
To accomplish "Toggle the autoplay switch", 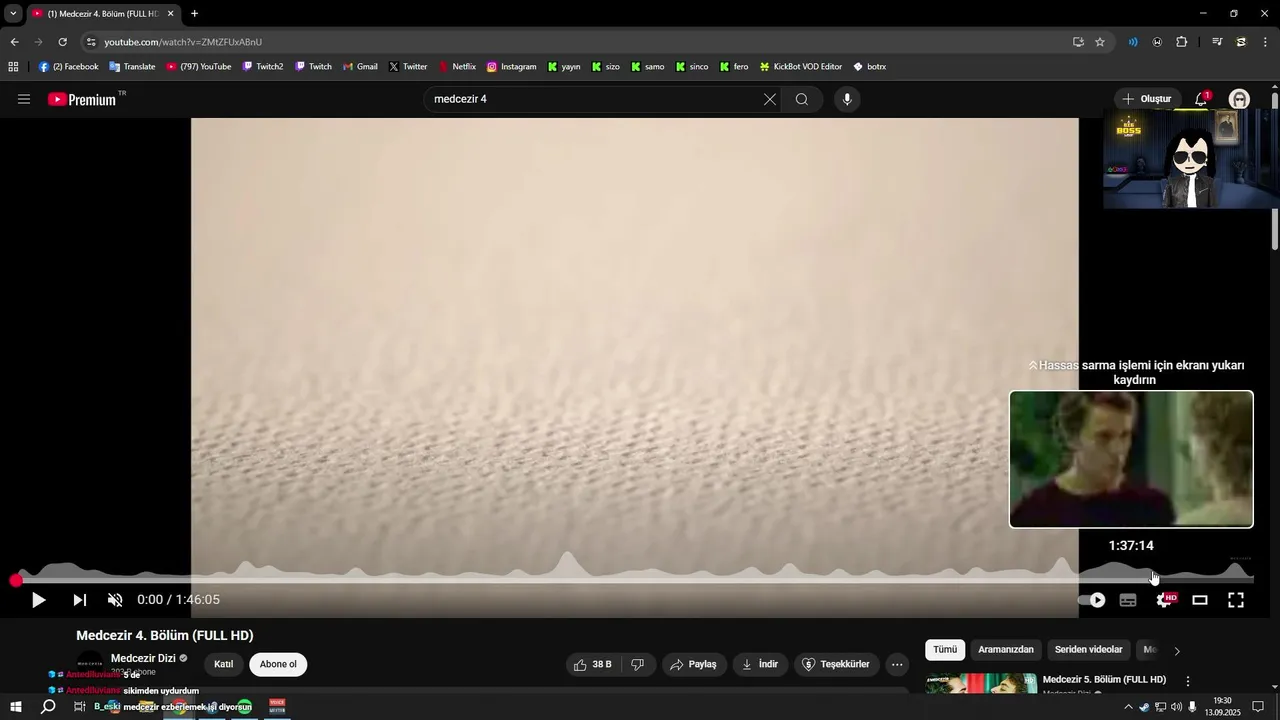I will coord(1092,600).
